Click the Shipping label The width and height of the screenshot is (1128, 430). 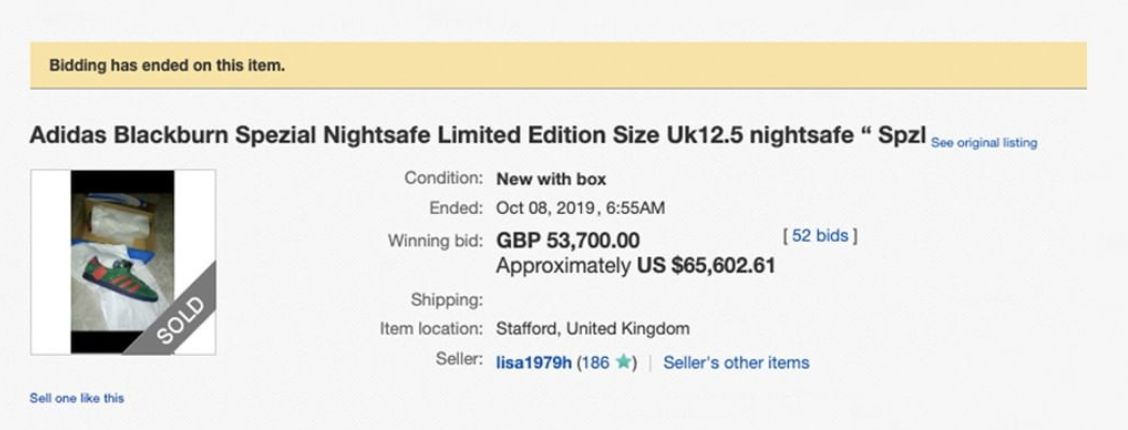pyautogui.click(x=447, y=299)
